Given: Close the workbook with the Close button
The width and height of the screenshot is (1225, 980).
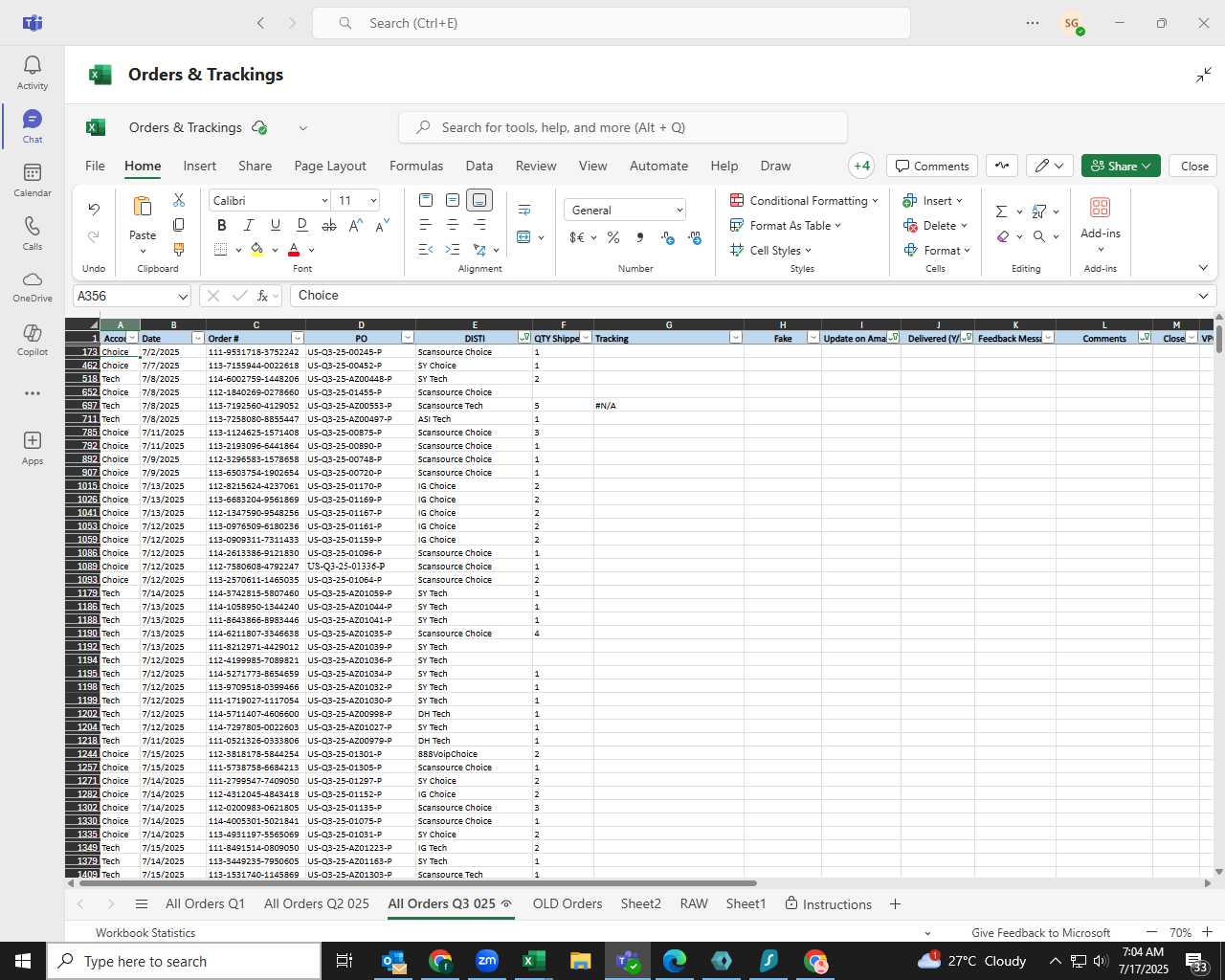Looking at the screenshot, I should point(1194,166).
